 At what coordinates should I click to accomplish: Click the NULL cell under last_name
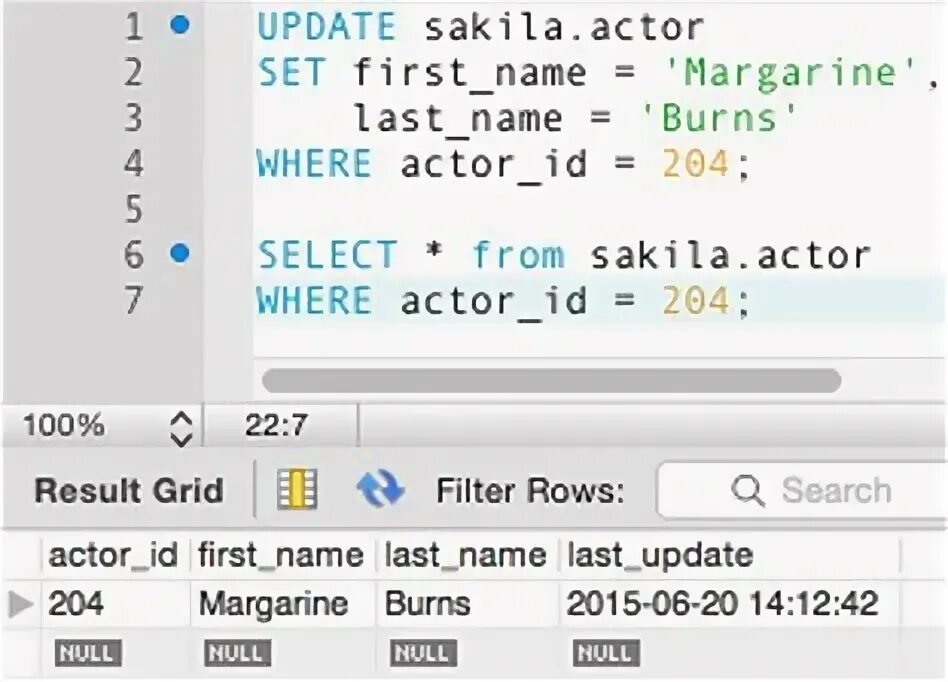coord(423,653)
